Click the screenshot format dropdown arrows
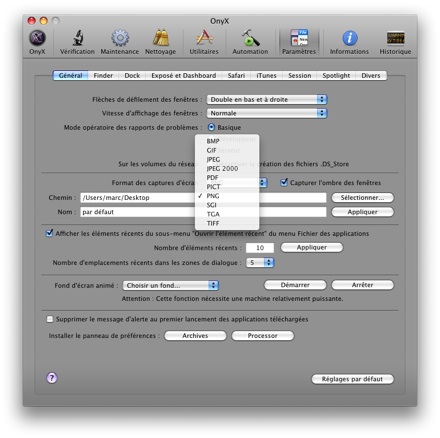Viewport: 440px width, 438px height. (263, 183)
